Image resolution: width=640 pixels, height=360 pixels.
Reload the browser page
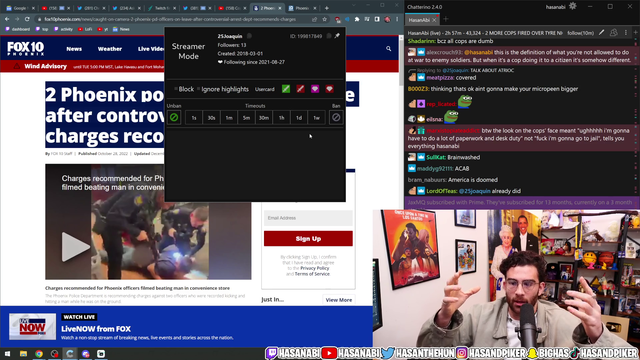(x=27, y=19)
